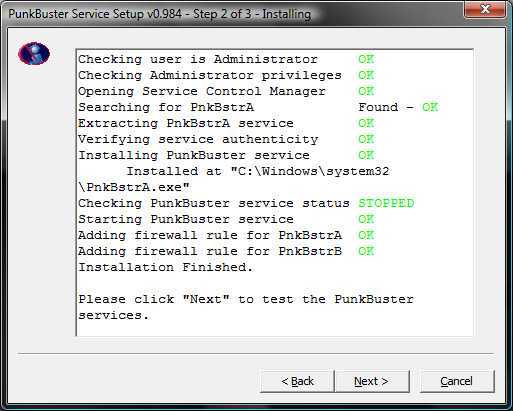Select the "Checking user is Administrator" line
513x411 pixels.
[198, 60]
